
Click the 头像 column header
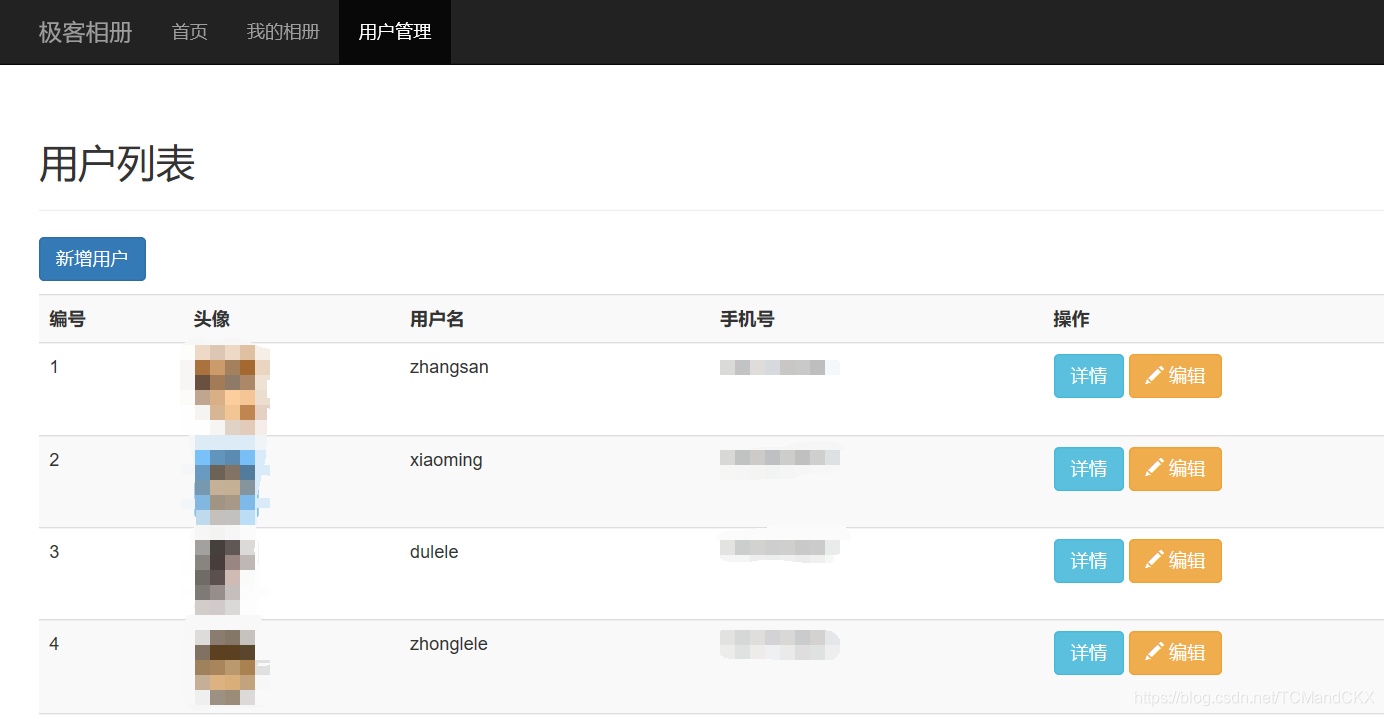212,319
